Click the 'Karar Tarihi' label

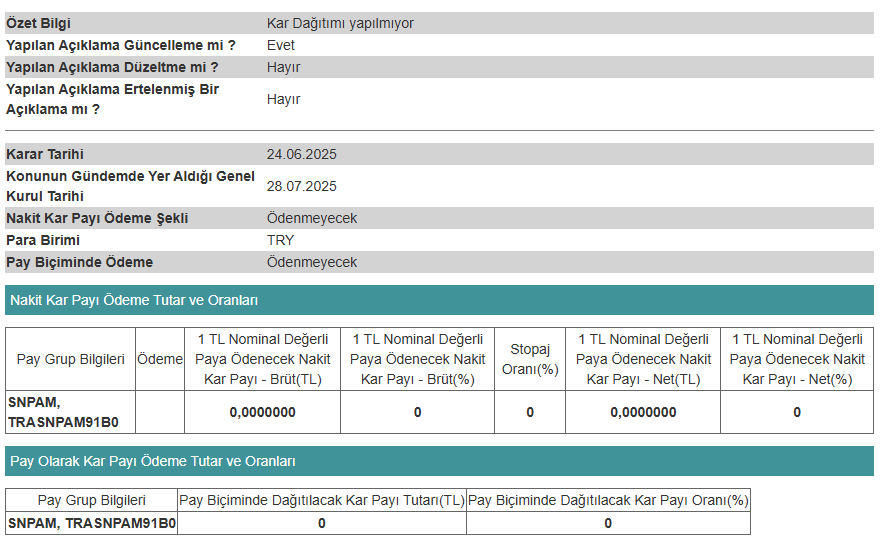[x=45, y=154]
